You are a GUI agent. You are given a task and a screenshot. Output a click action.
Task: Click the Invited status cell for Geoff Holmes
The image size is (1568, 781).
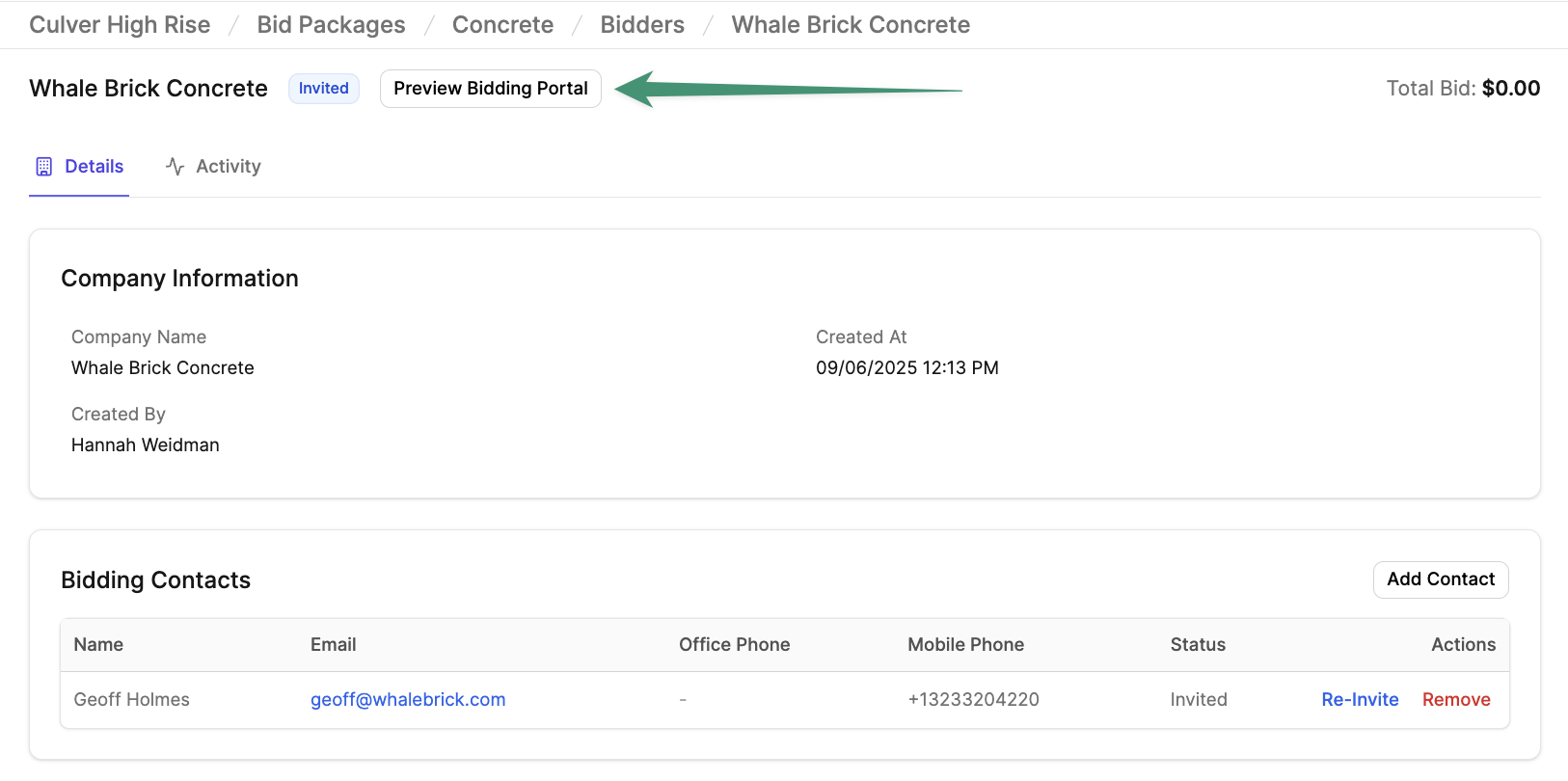click(x=1199, y=700)
